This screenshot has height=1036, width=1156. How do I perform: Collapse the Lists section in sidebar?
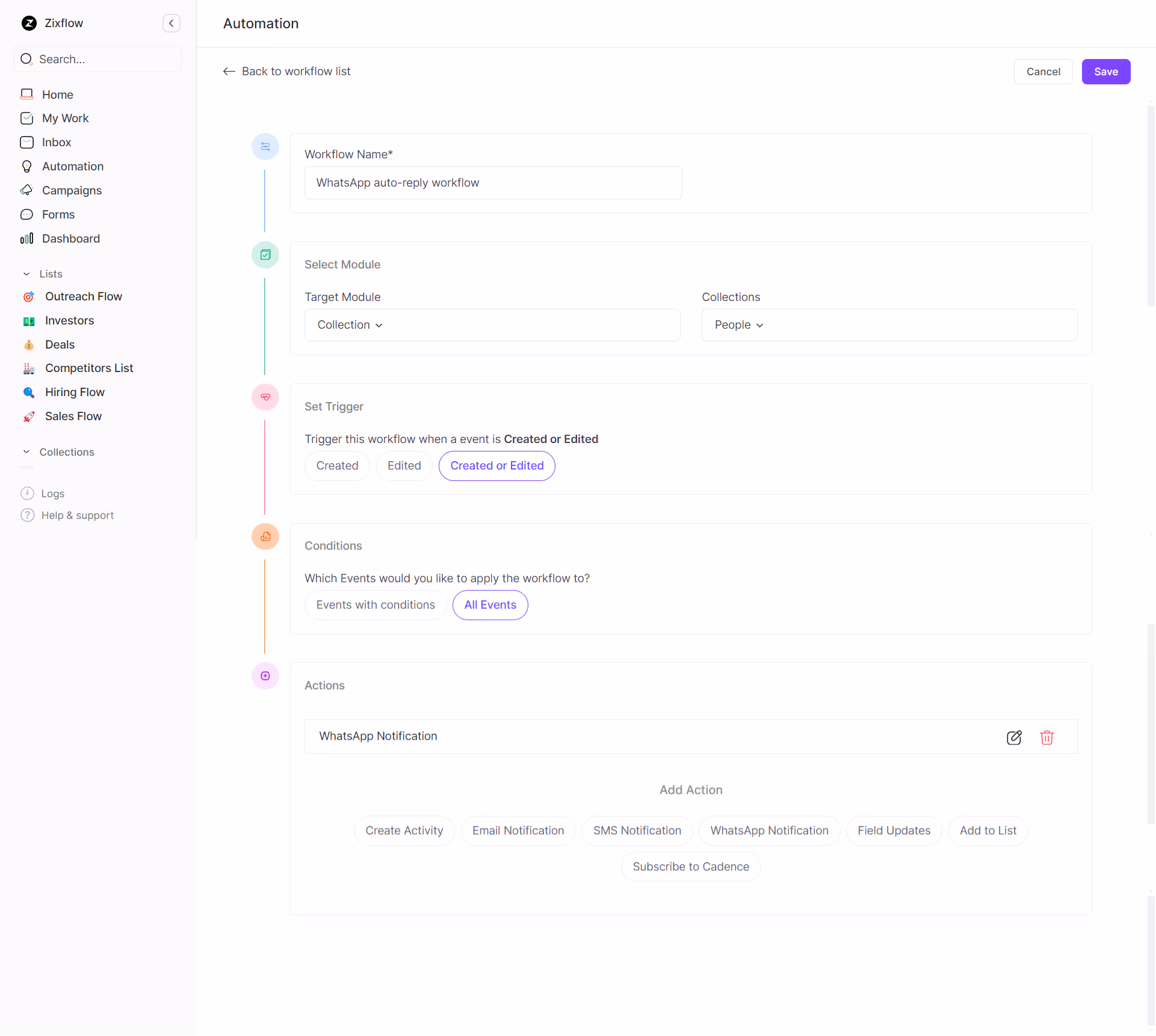pos(26,274)
